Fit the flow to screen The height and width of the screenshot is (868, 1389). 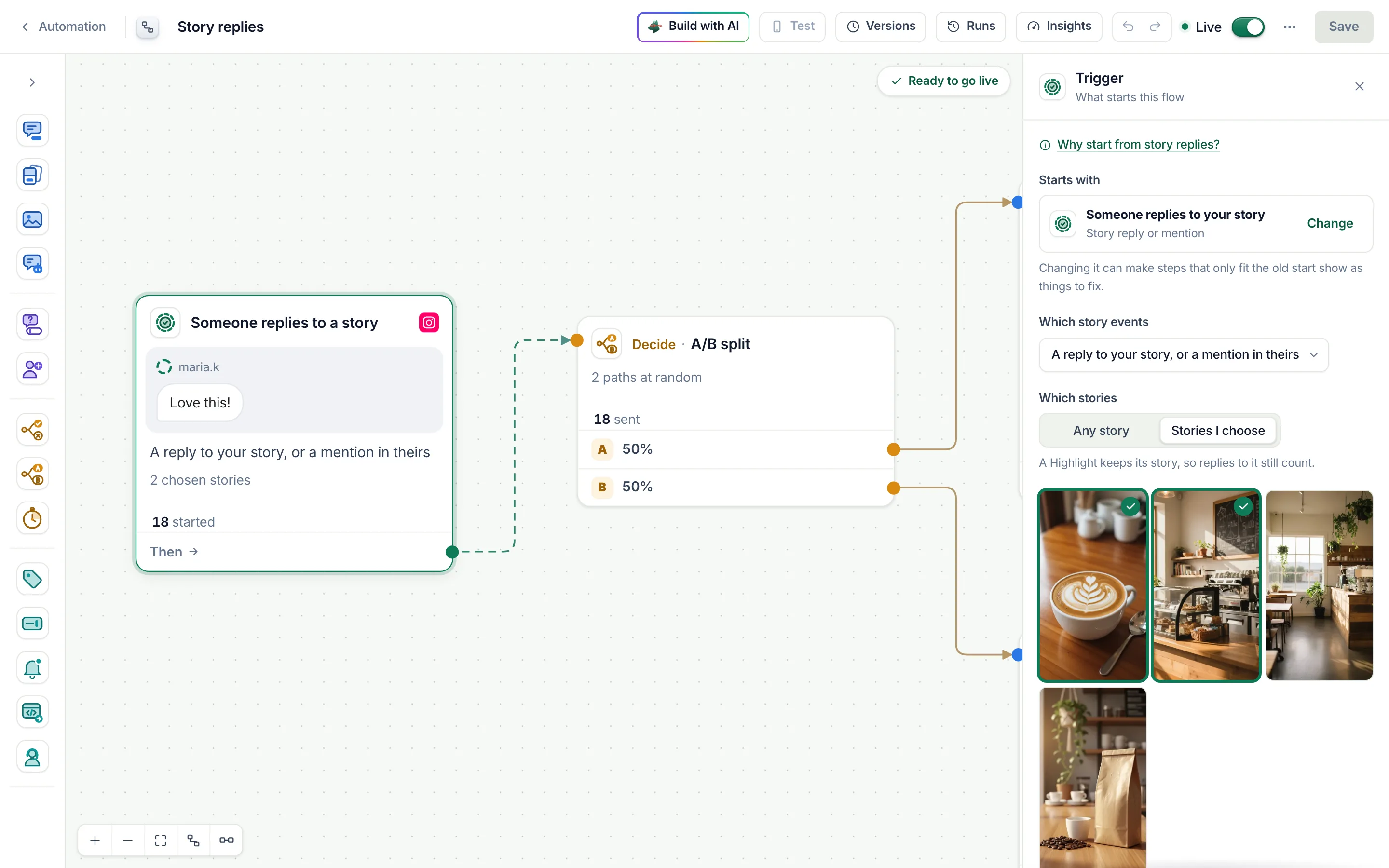coord(161,841)
